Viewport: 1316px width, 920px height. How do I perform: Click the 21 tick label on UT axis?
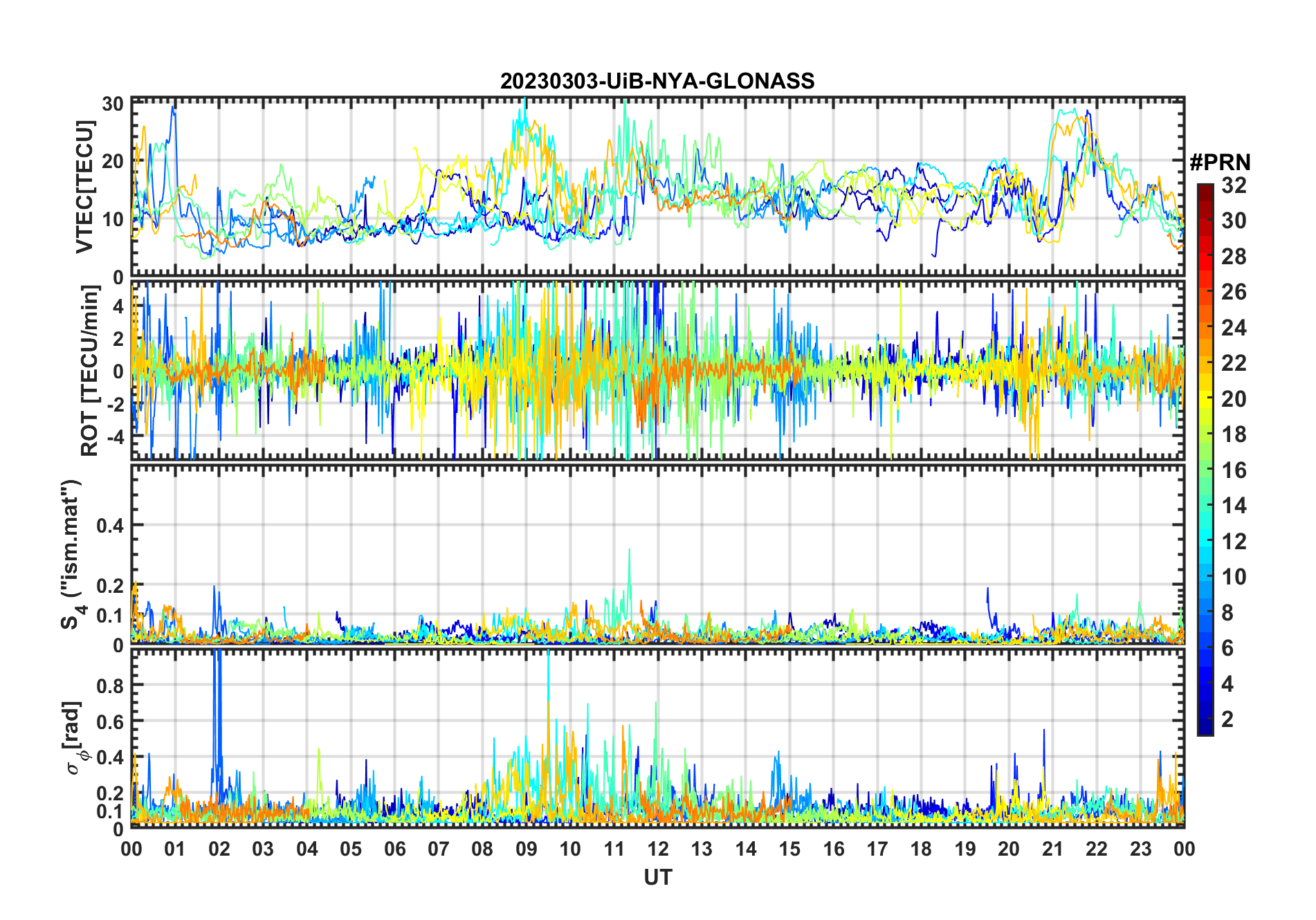[1053, 849]
